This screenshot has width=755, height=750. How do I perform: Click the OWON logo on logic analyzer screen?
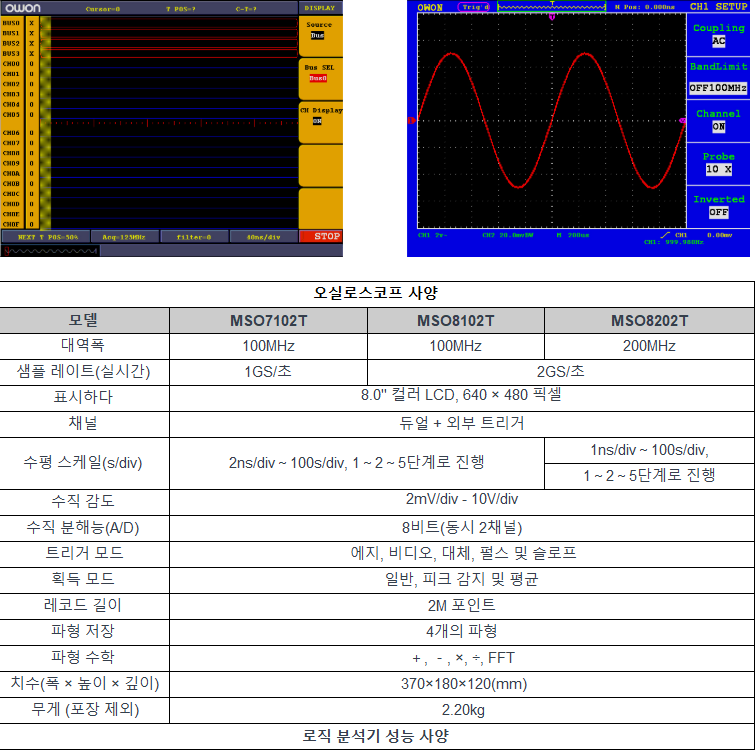coord(23,8)
